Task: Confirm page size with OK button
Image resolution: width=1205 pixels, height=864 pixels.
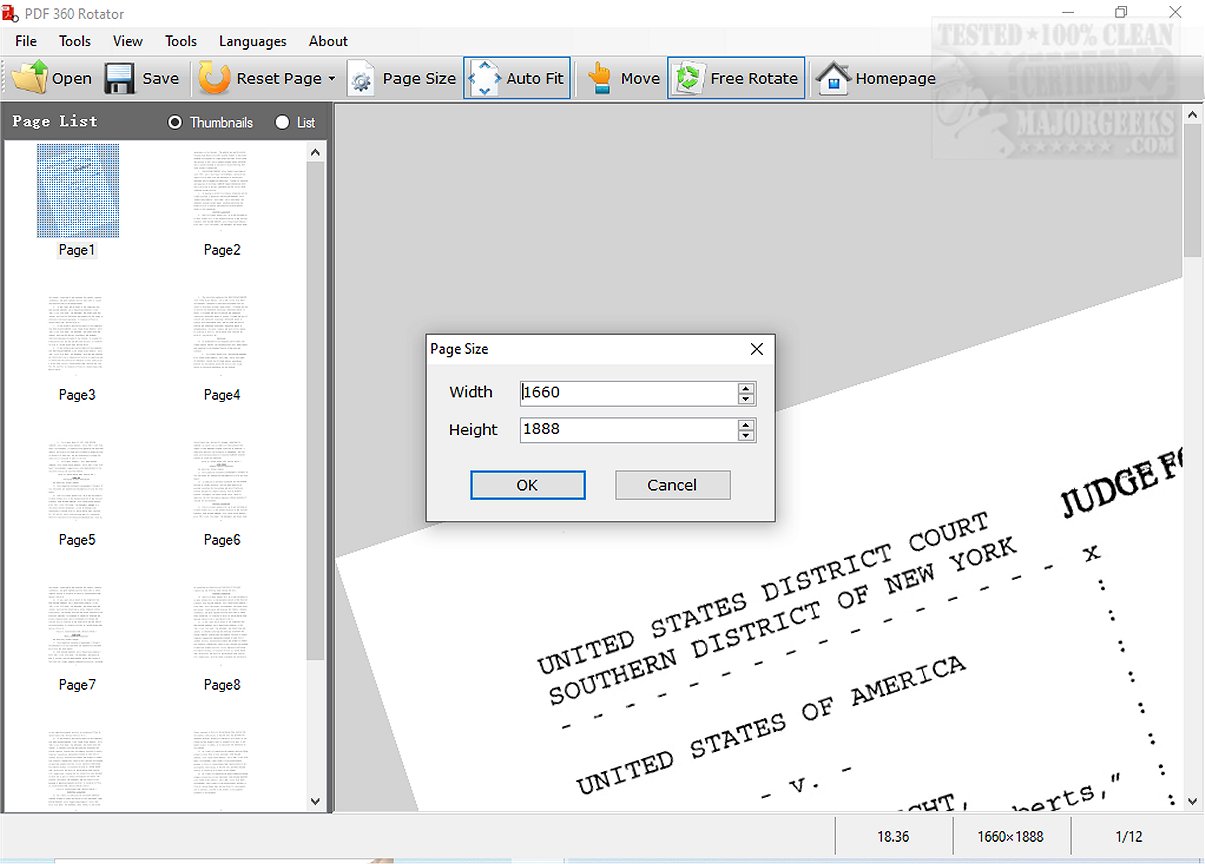Action: (527, 485)
